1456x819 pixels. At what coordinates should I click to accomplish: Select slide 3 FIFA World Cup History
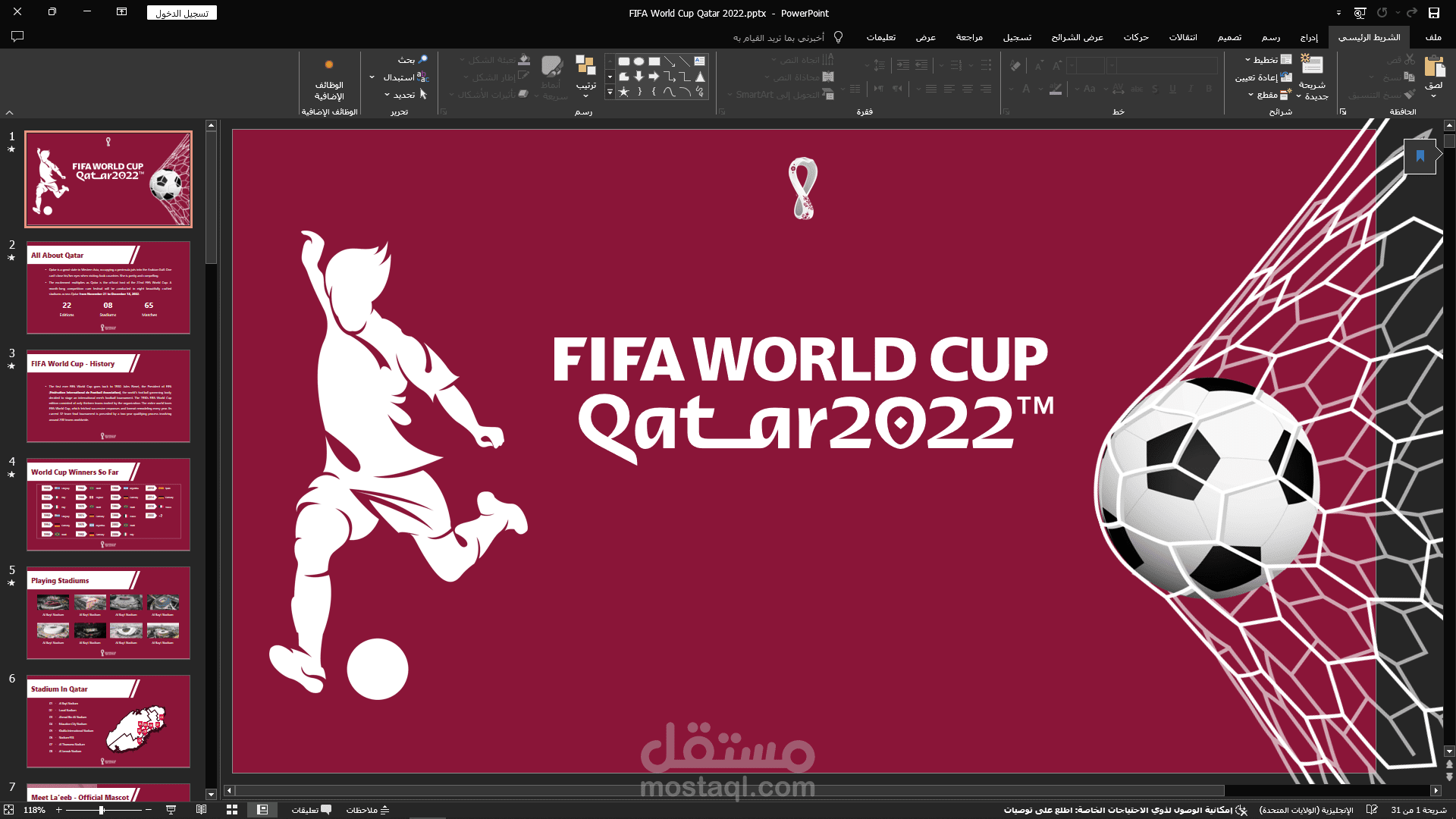(x=108, y=396)
